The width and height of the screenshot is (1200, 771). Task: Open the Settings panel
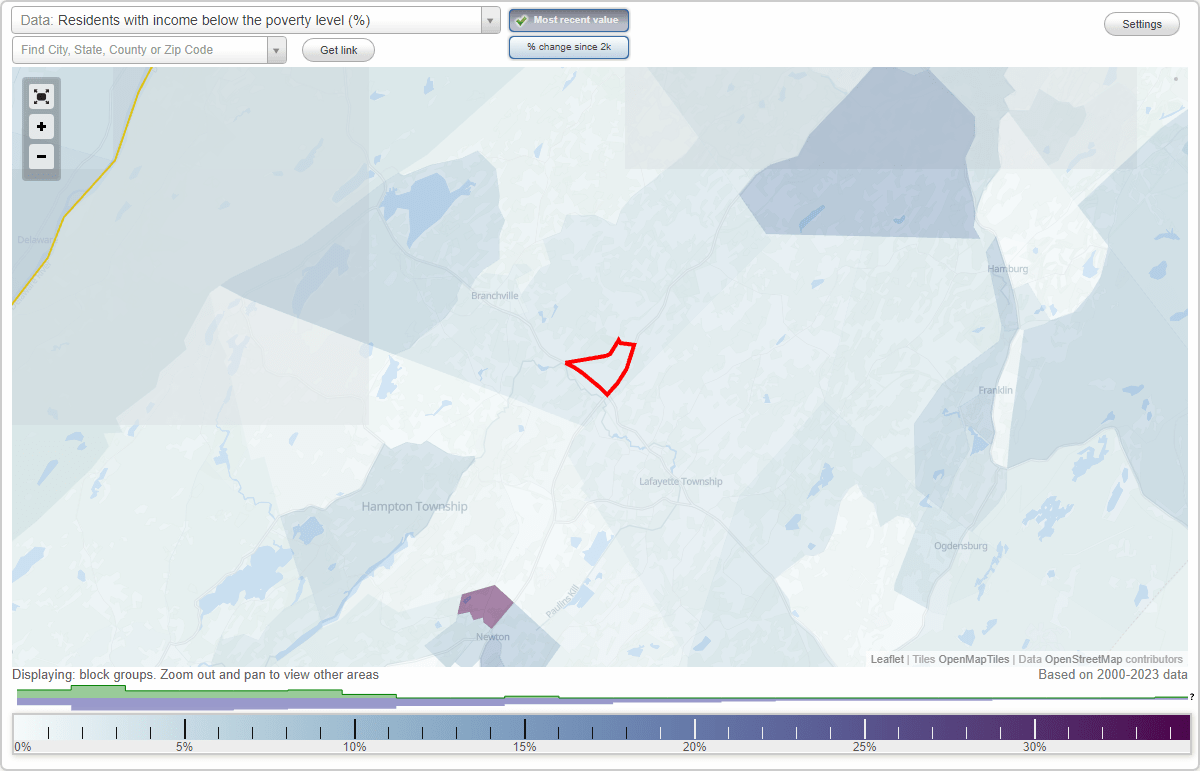pos(1141,23)
